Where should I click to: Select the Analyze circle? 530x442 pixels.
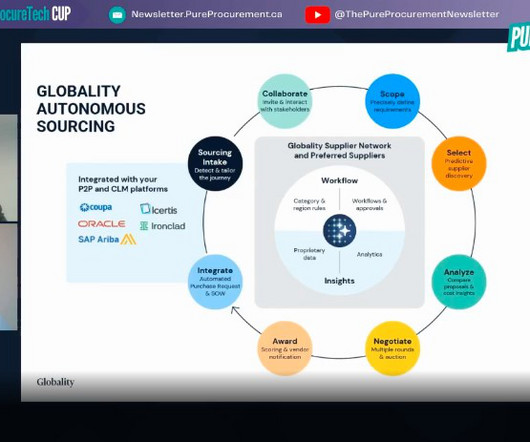pyautogui.click(x=459, y=282)
